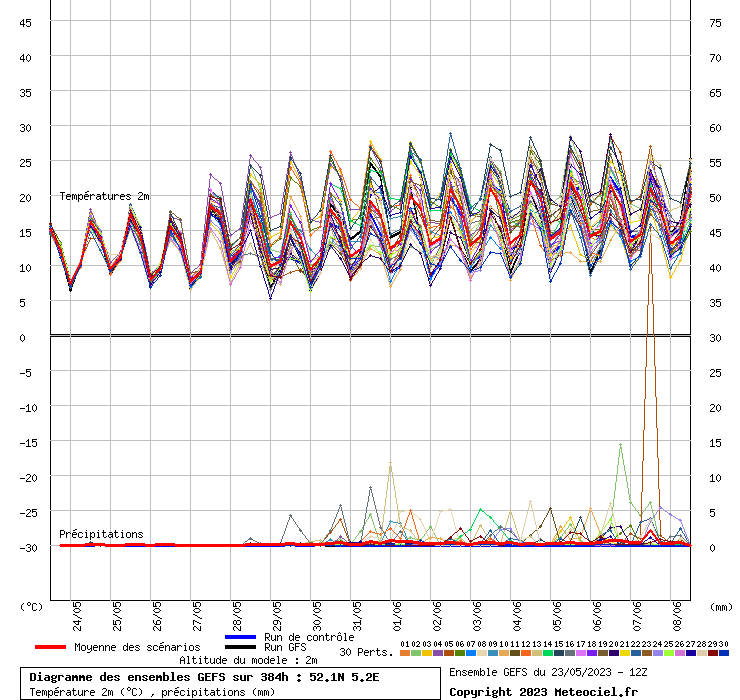Click the 75 value on right precipitation axis

pyautogui.click(x=715, y=23)
